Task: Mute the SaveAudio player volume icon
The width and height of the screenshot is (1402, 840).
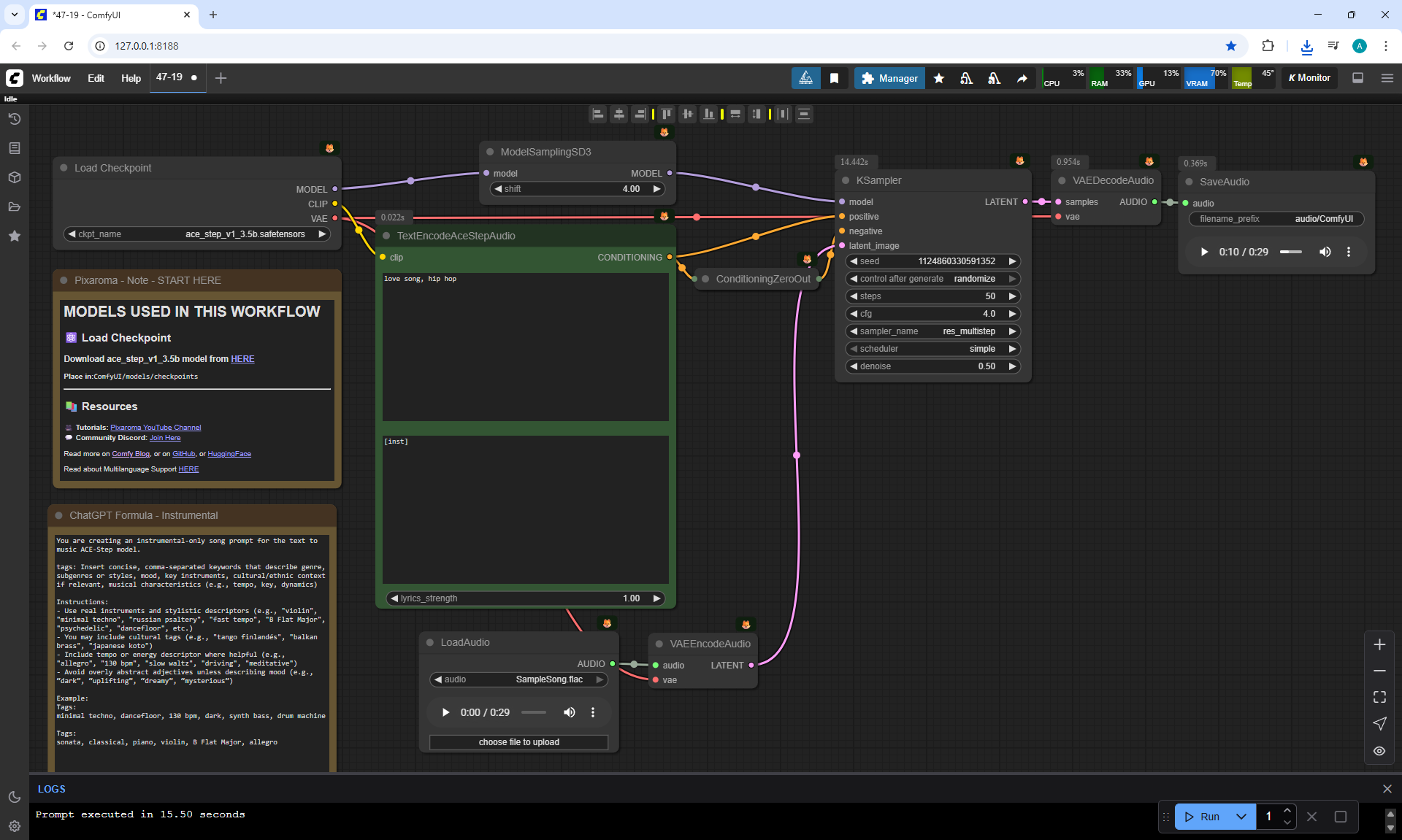Action: 1325,252
